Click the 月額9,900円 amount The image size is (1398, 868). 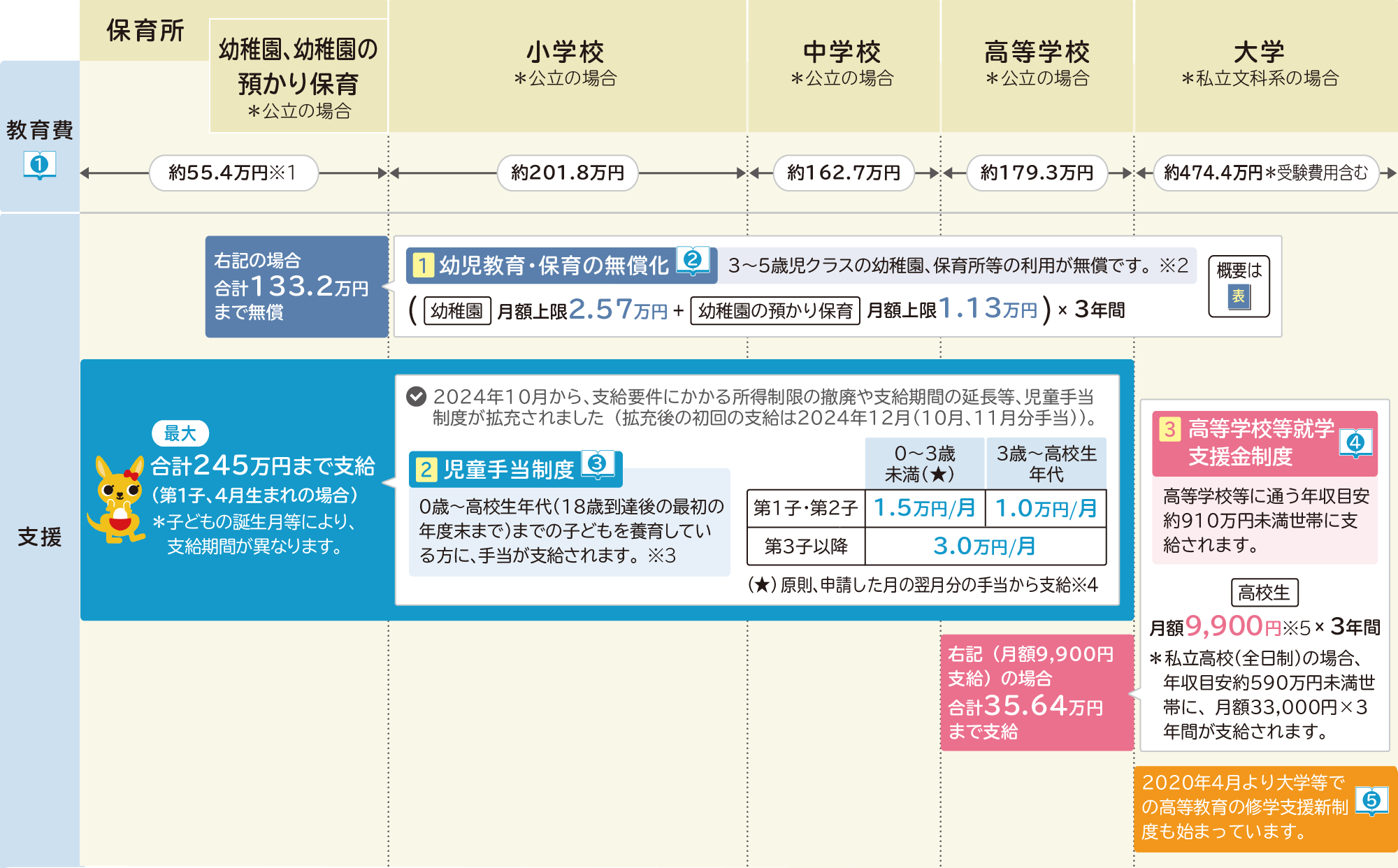pos(1216,626)
